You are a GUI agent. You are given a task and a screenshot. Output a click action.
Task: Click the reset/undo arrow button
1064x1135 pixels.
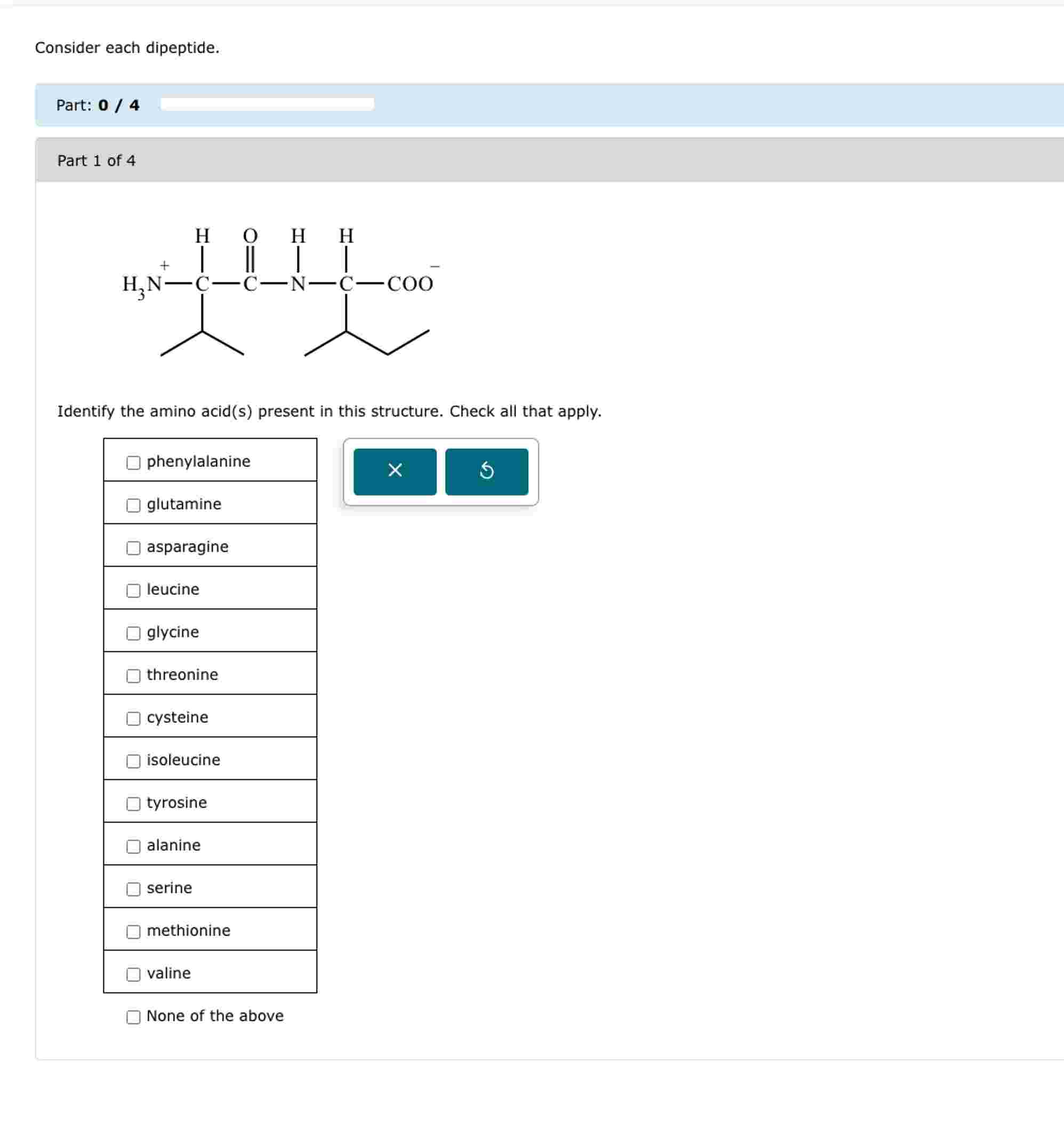486,470
